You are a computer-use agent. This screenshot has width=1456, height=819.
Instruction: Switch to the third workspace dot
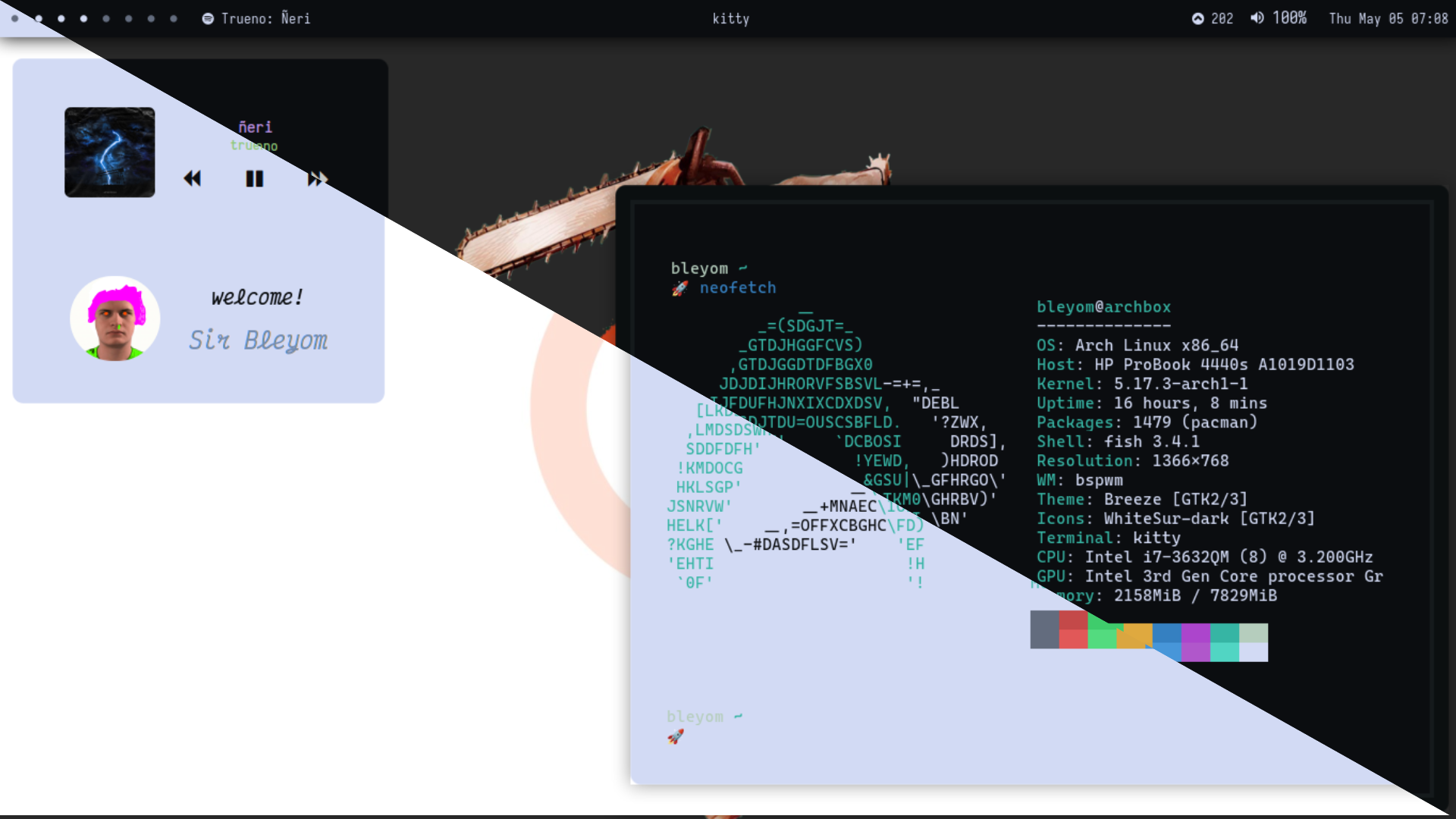pyautogui.click(x=61, y=19)
